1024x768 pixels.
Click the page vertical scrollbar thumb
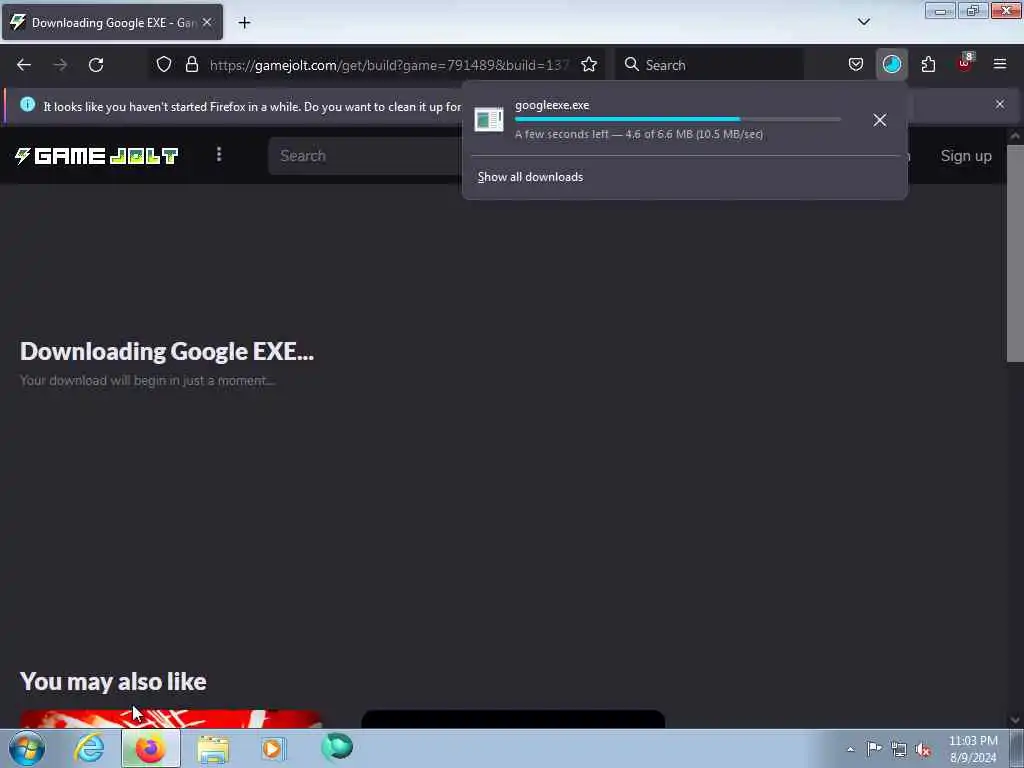(1015, 253)
